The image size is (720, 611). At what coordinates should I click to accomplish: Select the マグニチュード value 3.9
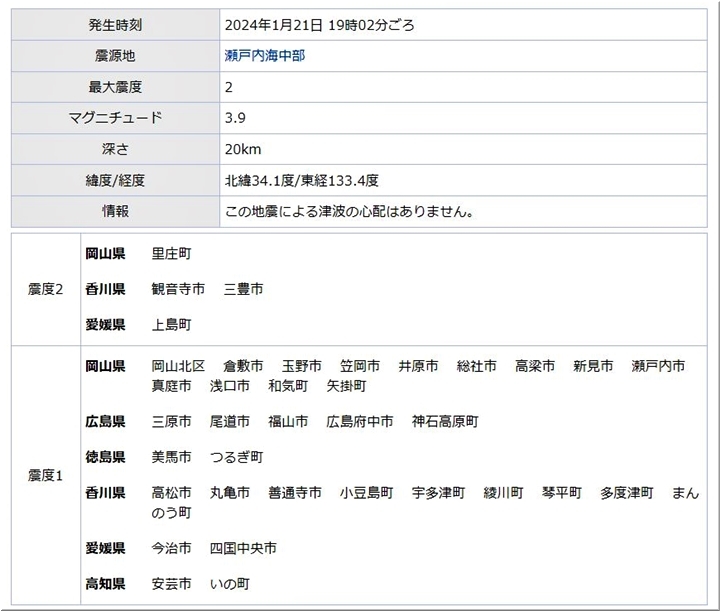[x=236, y=118]
